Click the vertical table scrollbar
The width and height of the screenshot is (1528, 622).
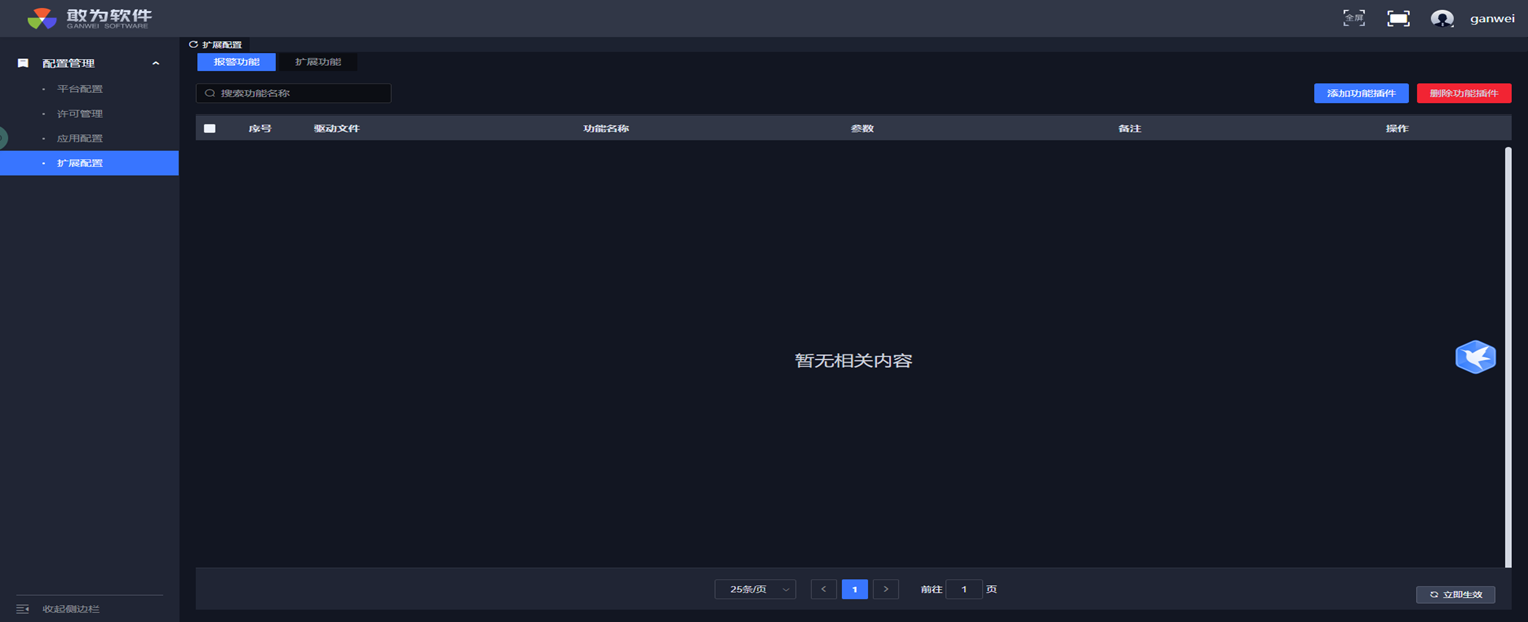pyautogui.click(x=1508, y=357)
